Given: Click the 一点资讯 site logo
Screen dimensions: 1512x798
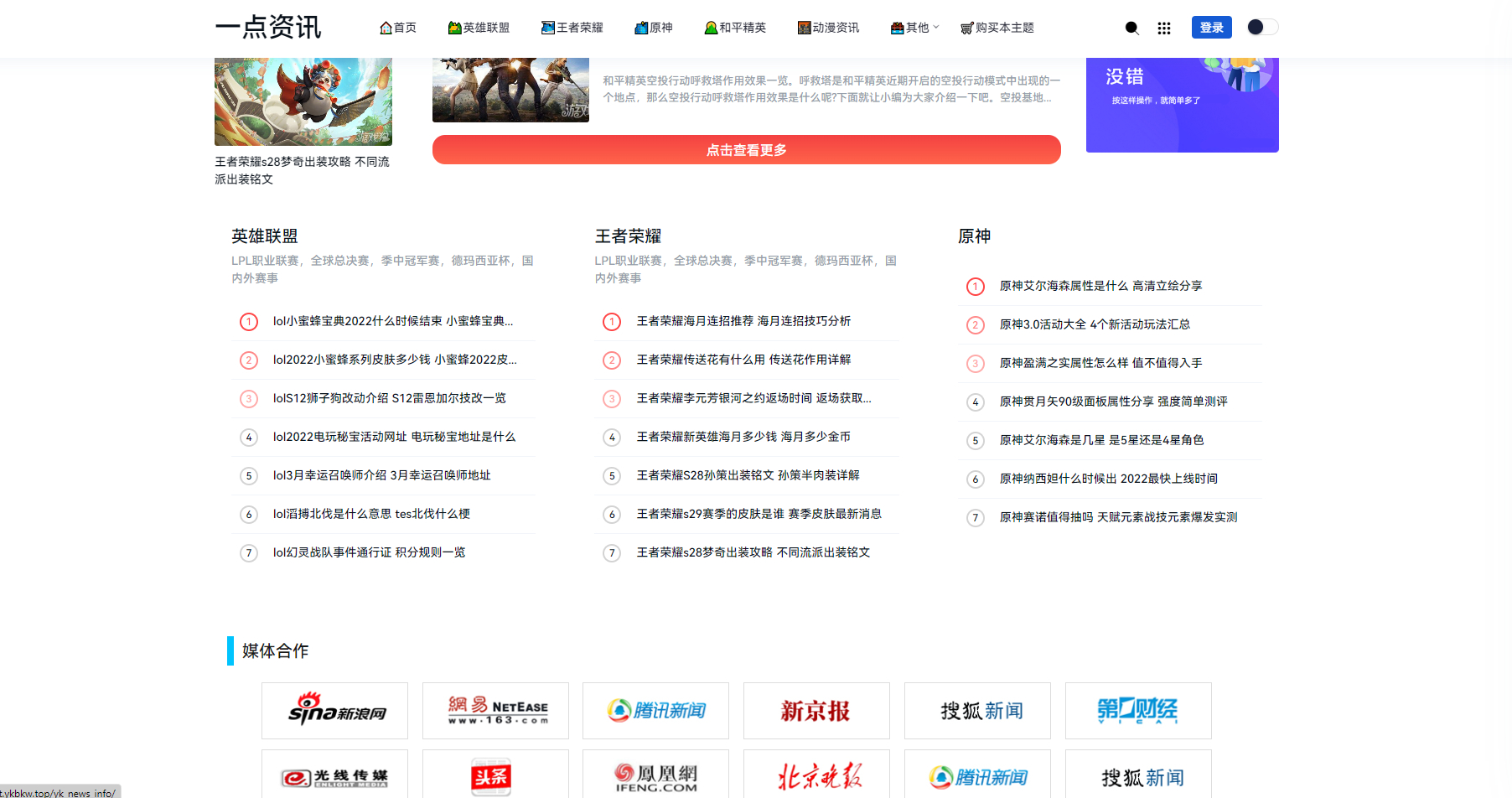Looking at the screenshot, I should (x=268, y=27).
